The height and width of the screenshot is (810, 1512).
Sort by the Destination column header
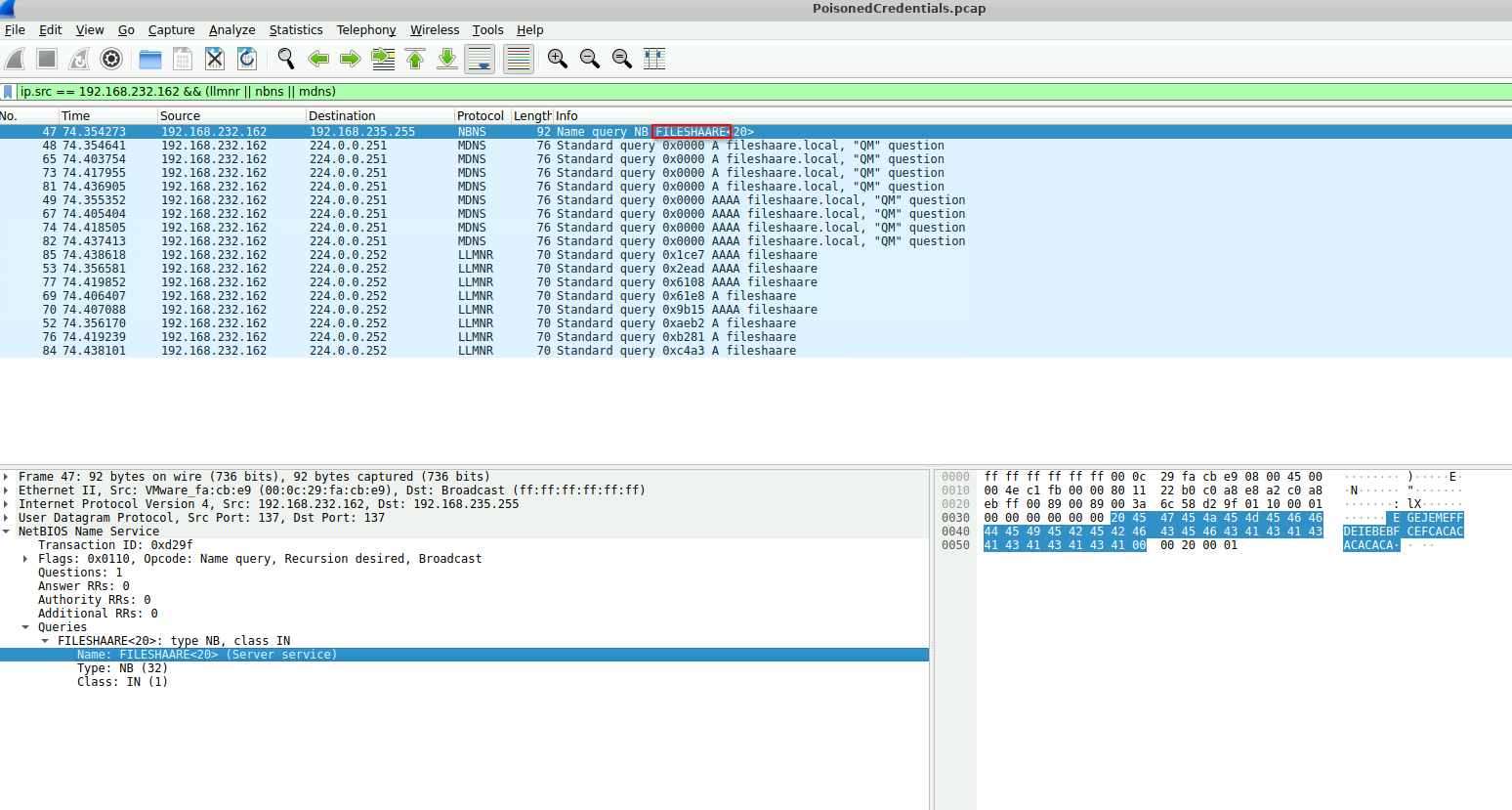pos(342,115)
